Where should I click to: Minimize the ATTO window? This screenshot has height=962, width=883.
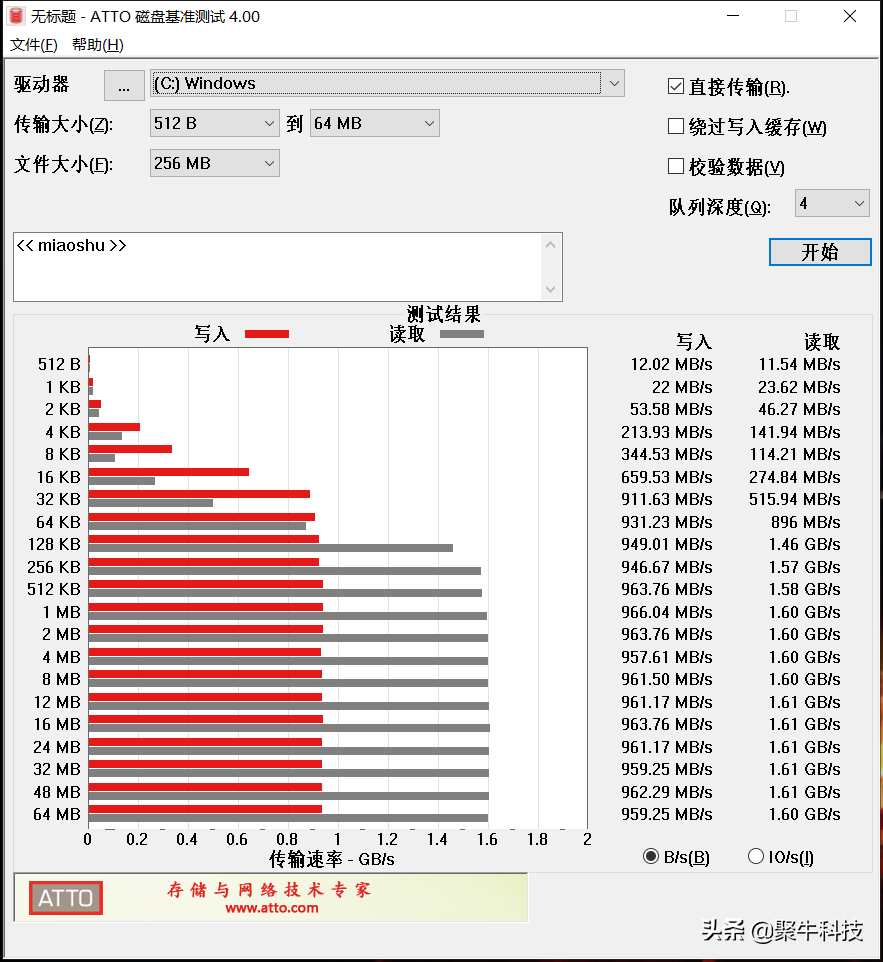tap(733, 16)
